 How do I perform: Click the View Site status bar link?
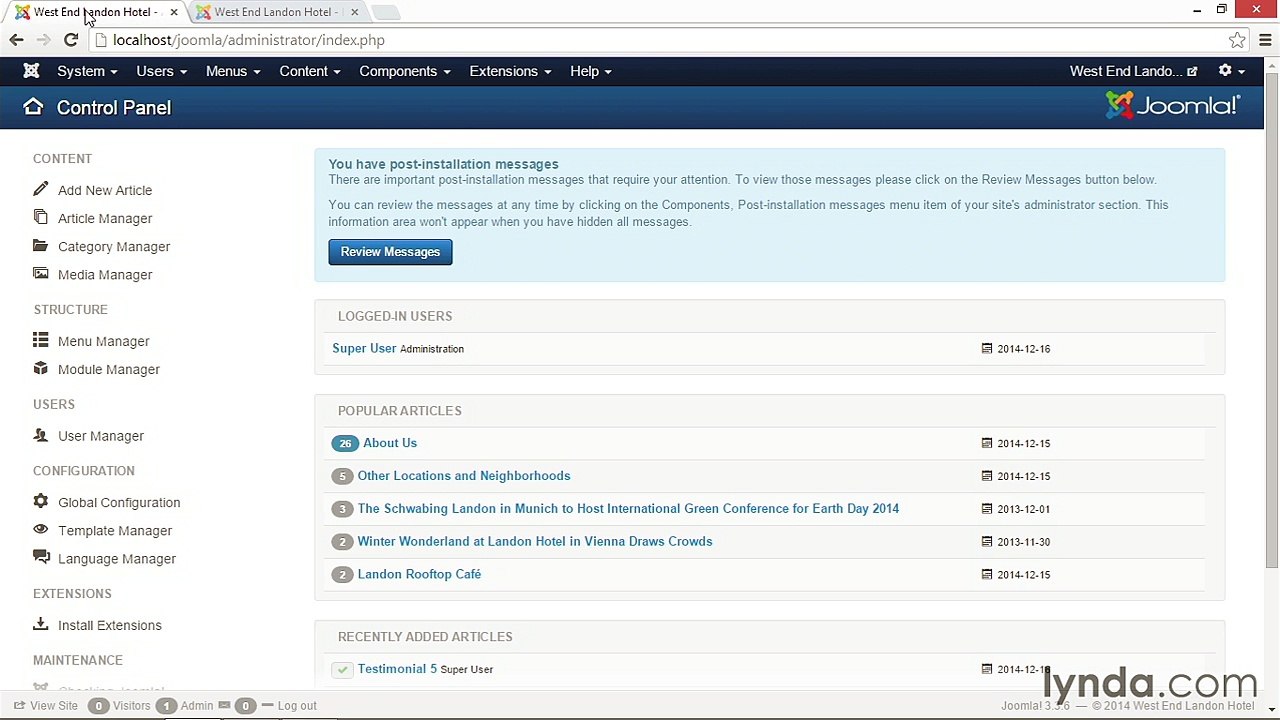(x=54, y=705)
